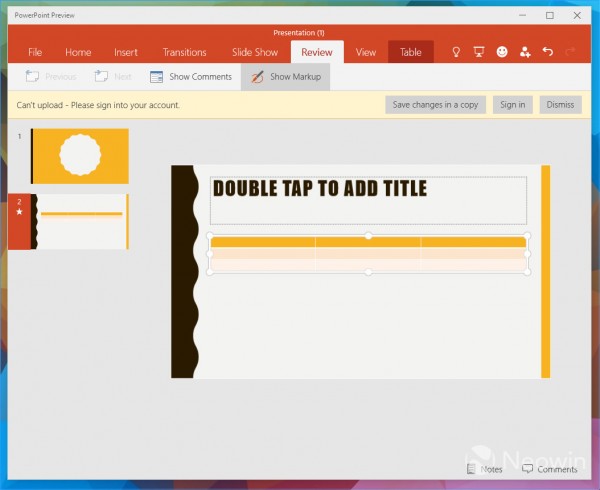Image resolution: width=600 pixels, height=490 pixels.
Task: Click Save changes in a copy
Action: tap(435, 104)
